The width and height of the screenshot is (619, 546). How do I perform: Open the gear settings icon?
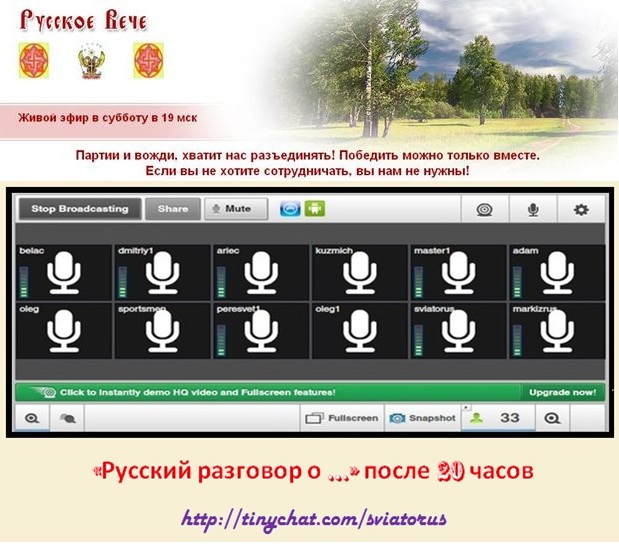point(580,210)
